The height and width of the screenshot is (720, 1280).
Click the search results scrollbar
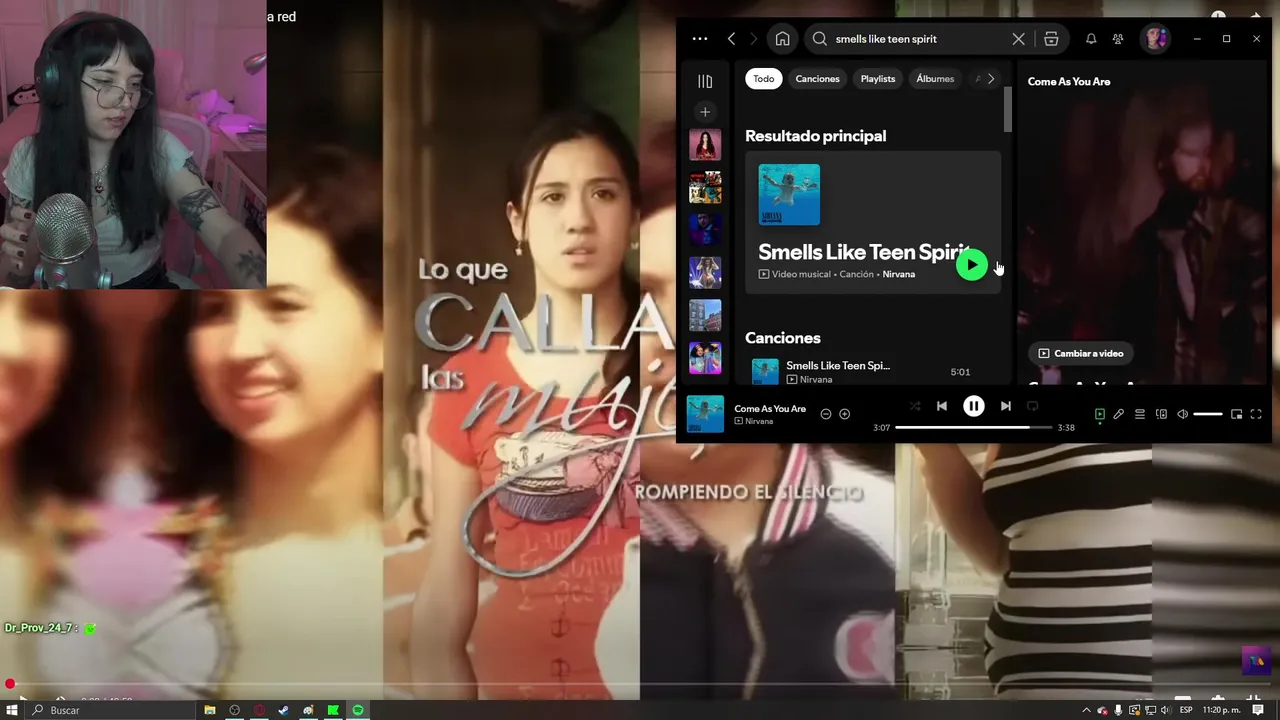pos(1008,110)
